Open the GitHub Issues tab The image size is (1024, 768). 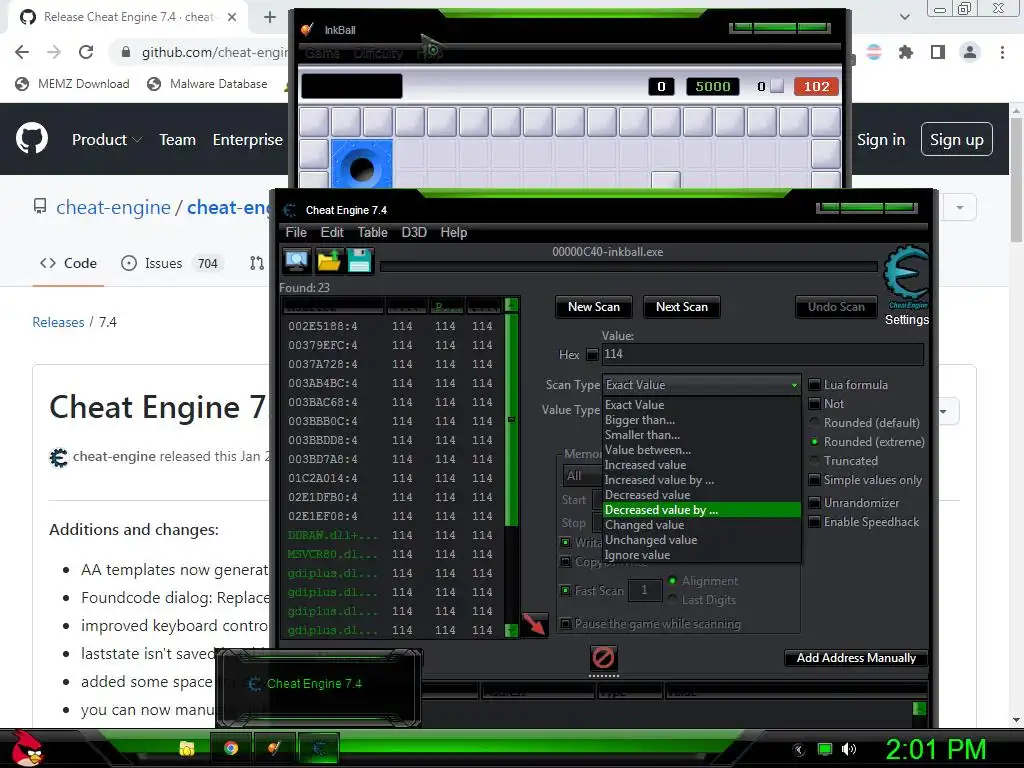(172, 263)
